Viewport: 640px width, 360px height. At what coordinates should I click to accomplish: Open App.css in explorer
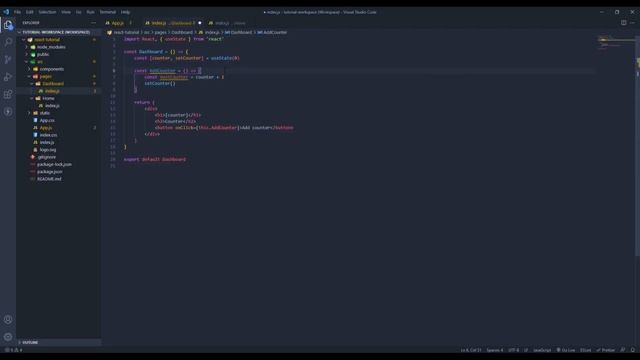pyautogui.click(x=58, y=120)
